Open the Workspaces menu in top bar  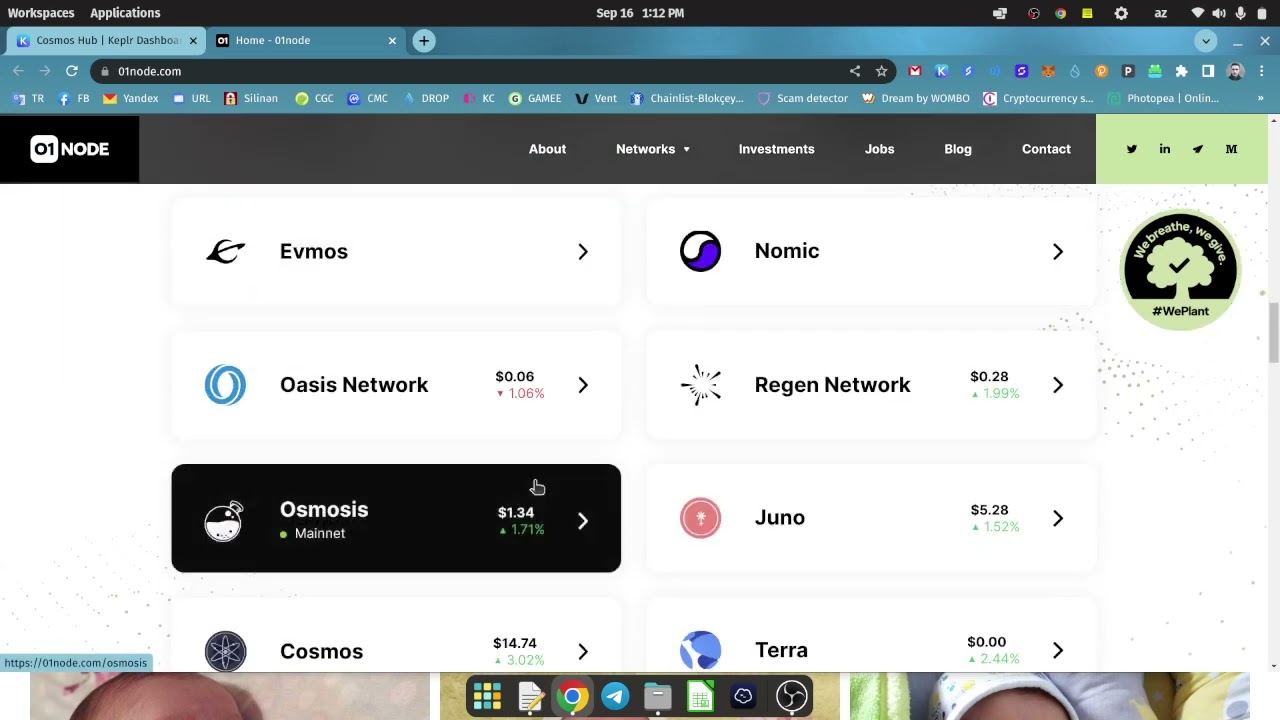pyautogui.click(x=41, y=13)
